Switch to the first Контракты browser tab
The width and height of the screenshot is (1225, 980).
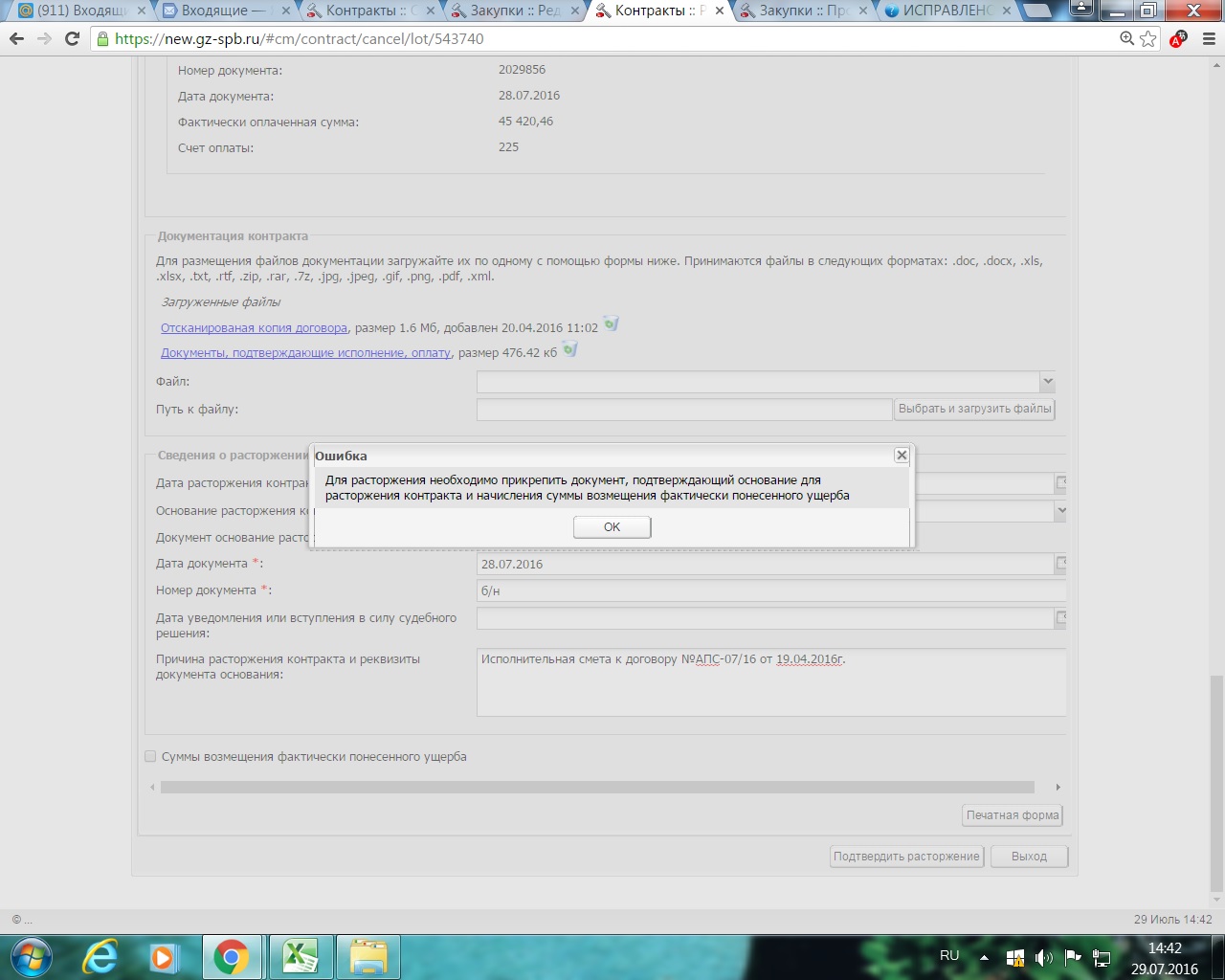(371, 11)
